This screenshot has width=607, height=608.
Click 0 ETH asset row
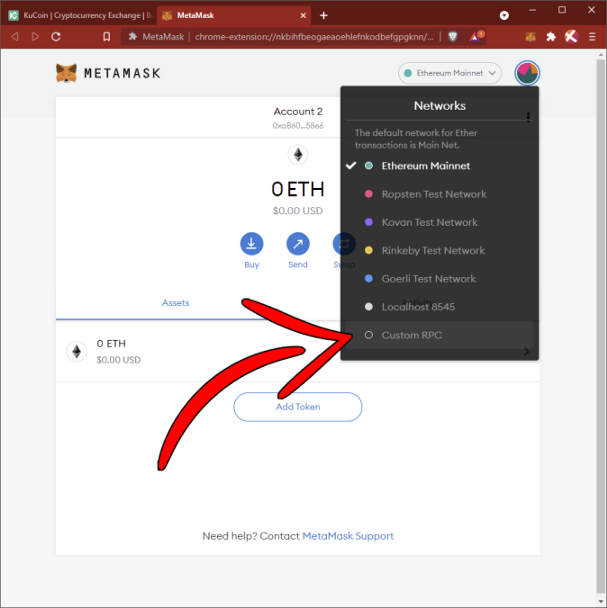[x=298, y=351]
